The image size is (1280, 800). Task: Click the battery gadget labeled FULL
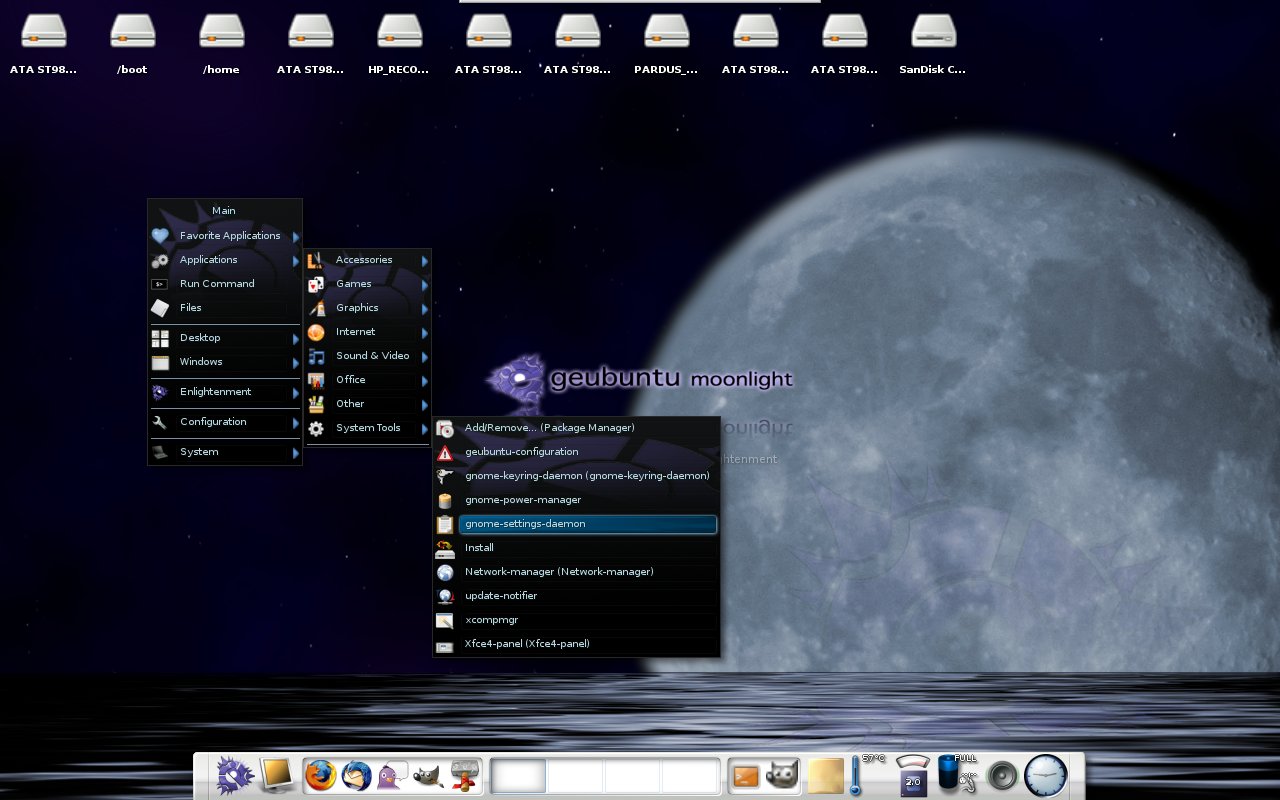[957, 775]
